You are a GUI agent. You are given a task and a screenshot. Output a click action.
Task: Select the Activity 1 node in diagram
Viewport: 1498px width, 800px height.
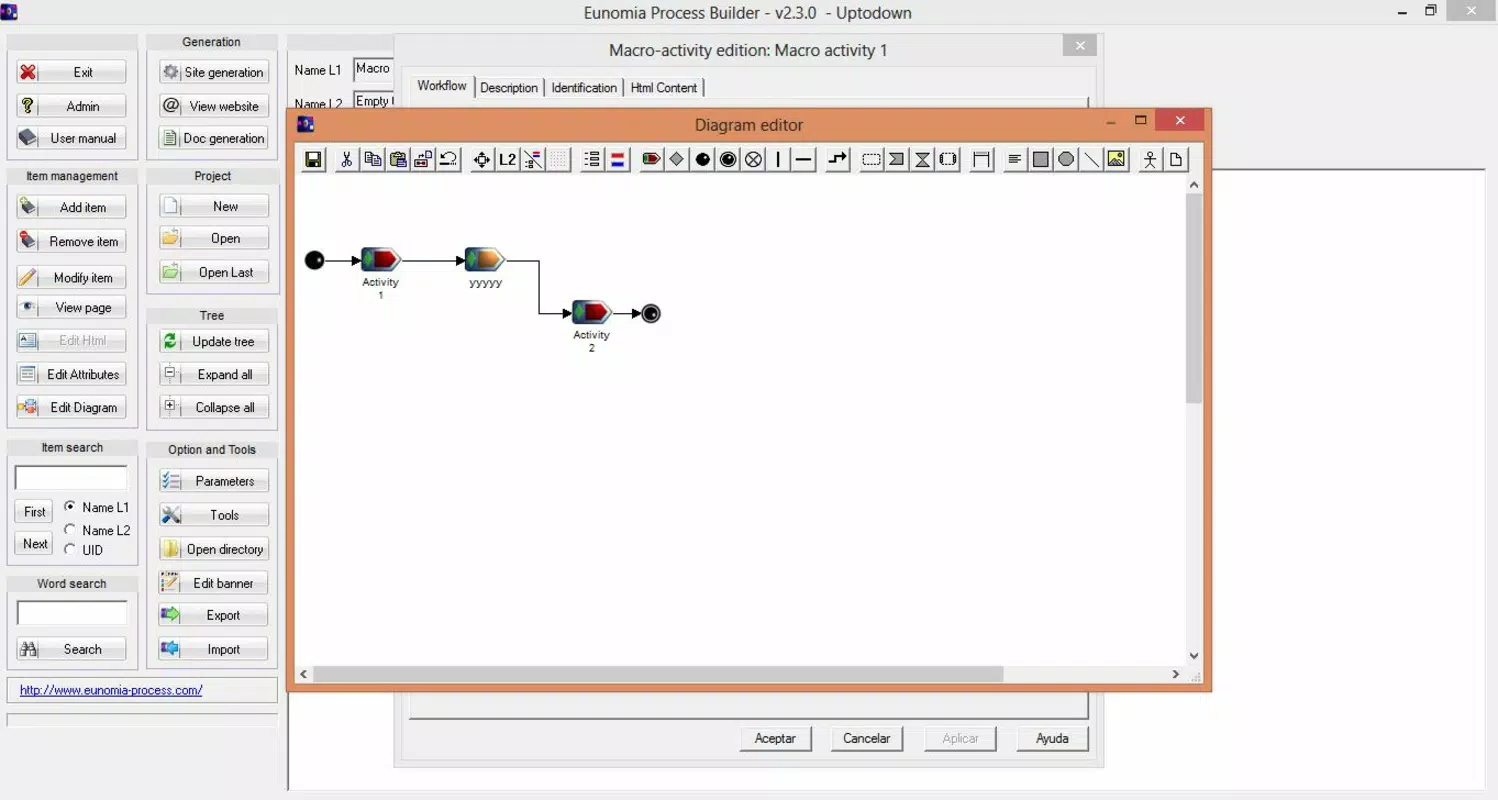click(x=381, y=261)
